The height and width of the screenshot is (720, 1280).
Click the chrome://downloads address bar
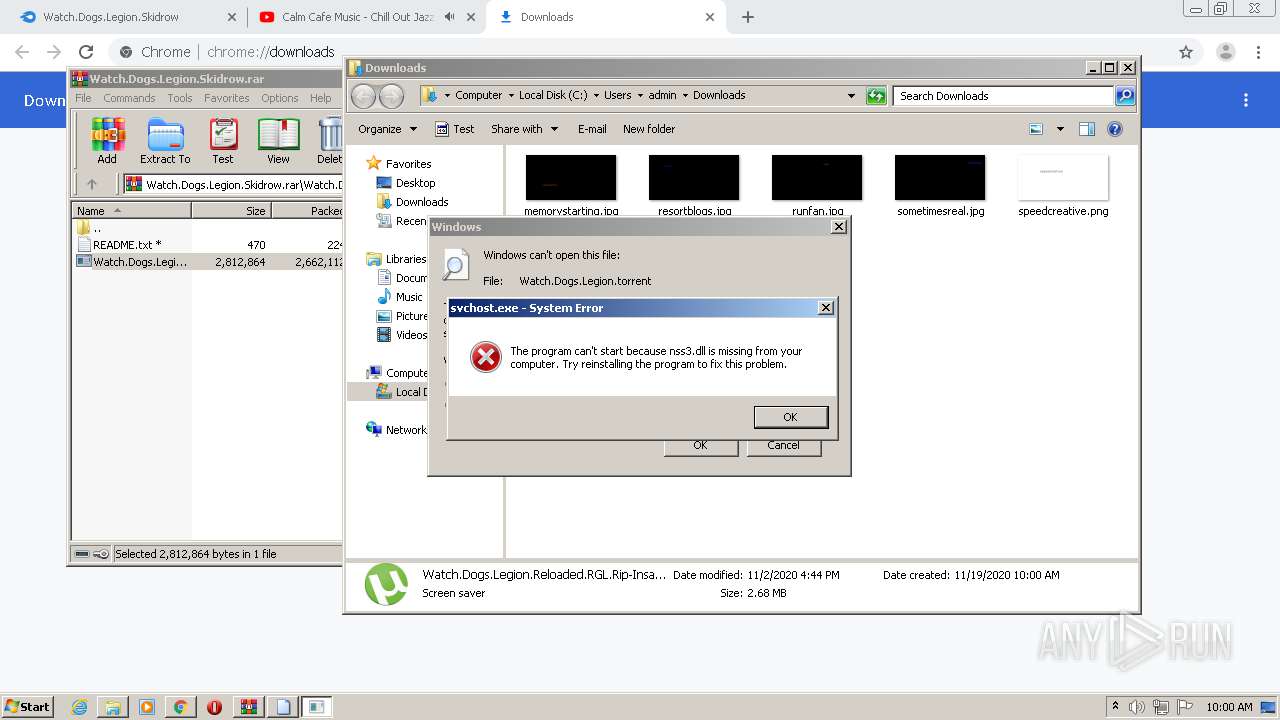coord(640,52)
